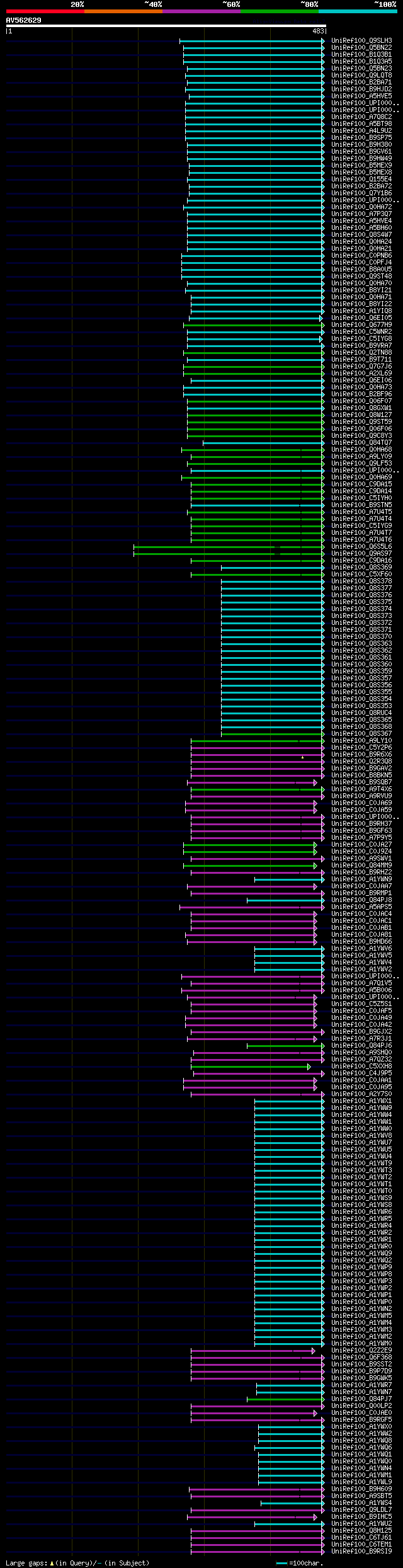Select hit label UniRef100_C5WNR2

[x=361, y=332]
